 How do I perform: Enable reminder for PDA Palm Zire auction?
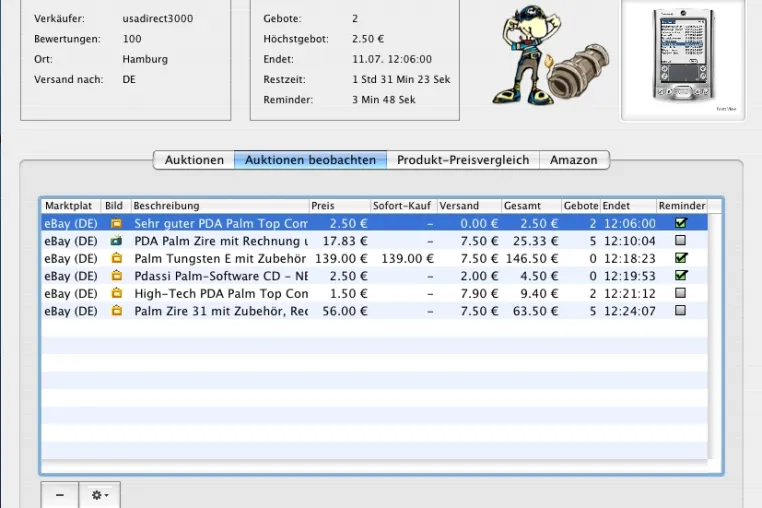(x=680, y=240)
